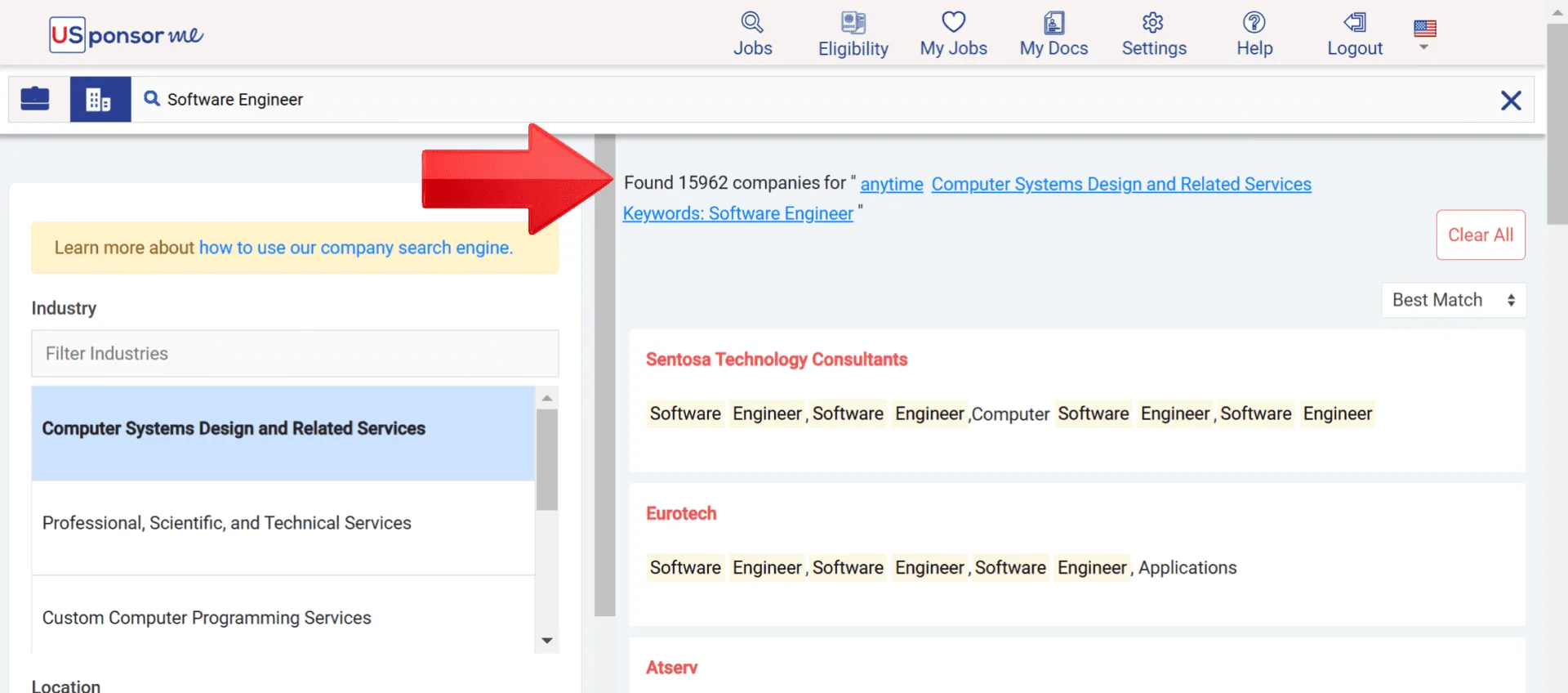The image size is (1568, 693).
Task: Open the Best Match sort dropdown
Action: 1454,300
